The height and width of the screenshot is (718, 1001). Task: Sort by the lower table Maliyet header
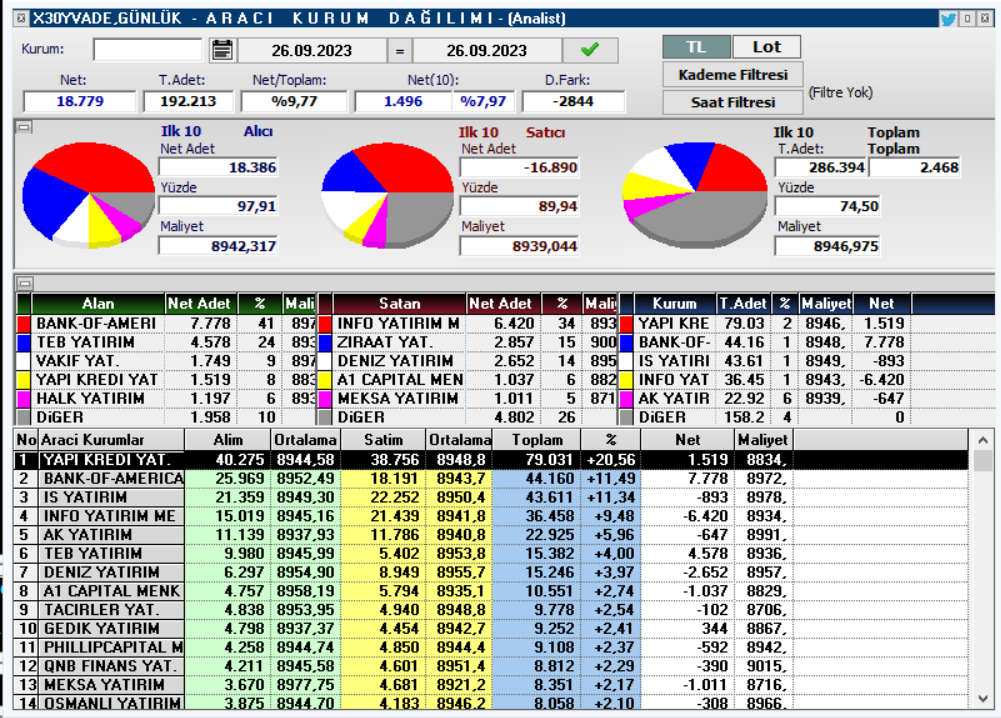click(764, 440)
